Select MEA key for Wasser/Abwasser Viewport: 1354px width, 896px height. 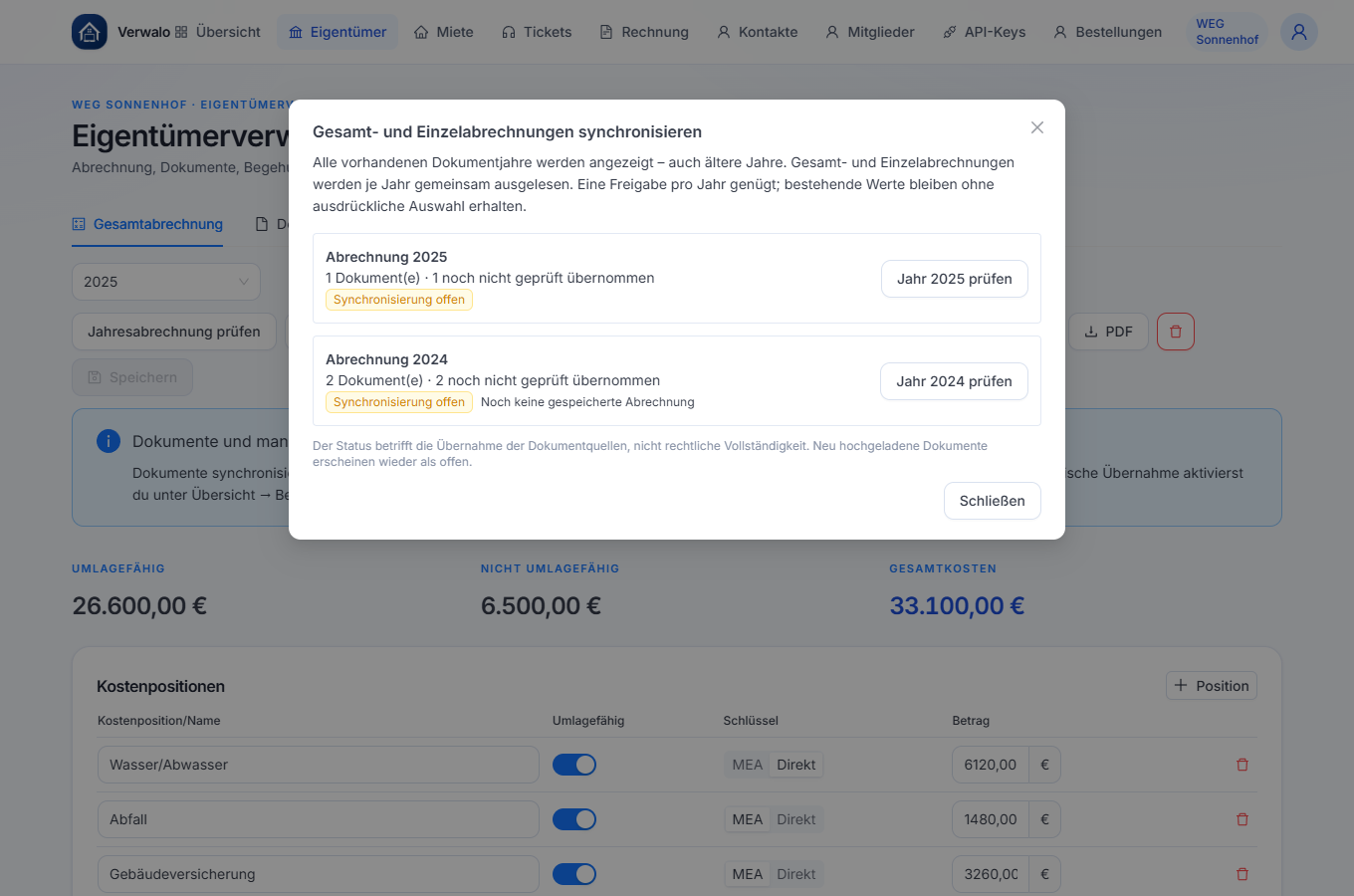pos(748,765)
